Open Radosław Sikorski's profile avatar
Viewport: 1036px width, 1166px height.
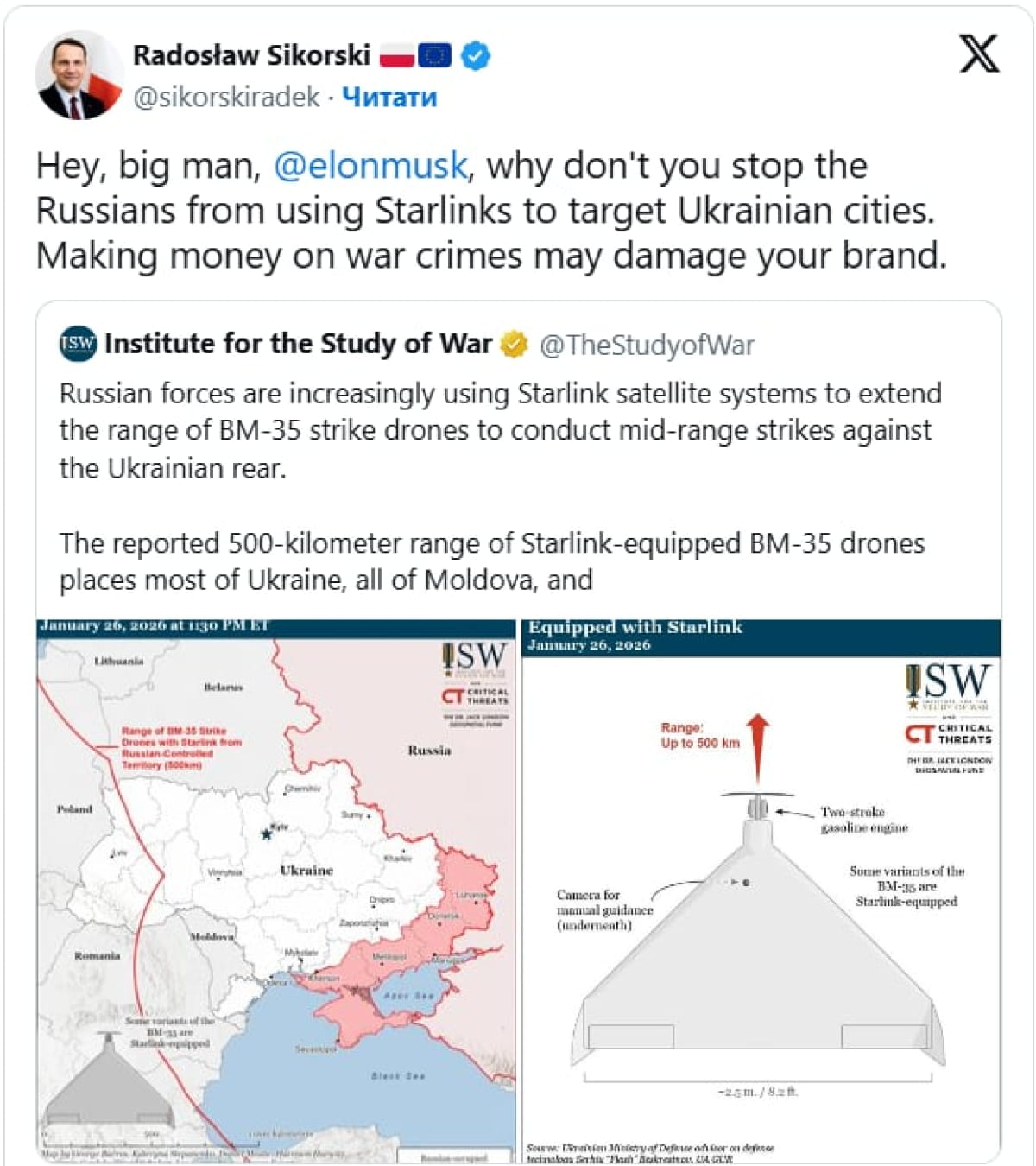(x=78, y=76)
